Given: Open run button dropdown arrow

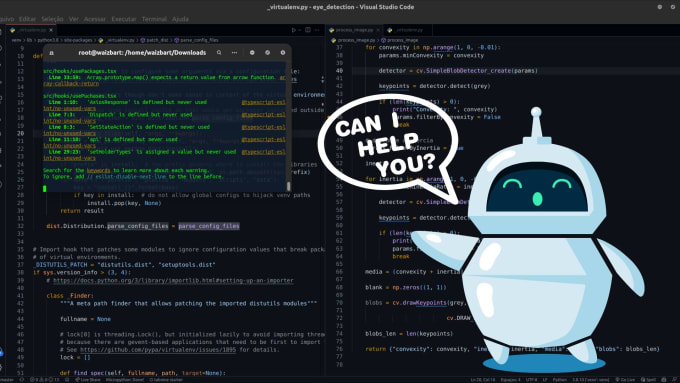Looking at the screenshot, I should (x=299, y=30).
